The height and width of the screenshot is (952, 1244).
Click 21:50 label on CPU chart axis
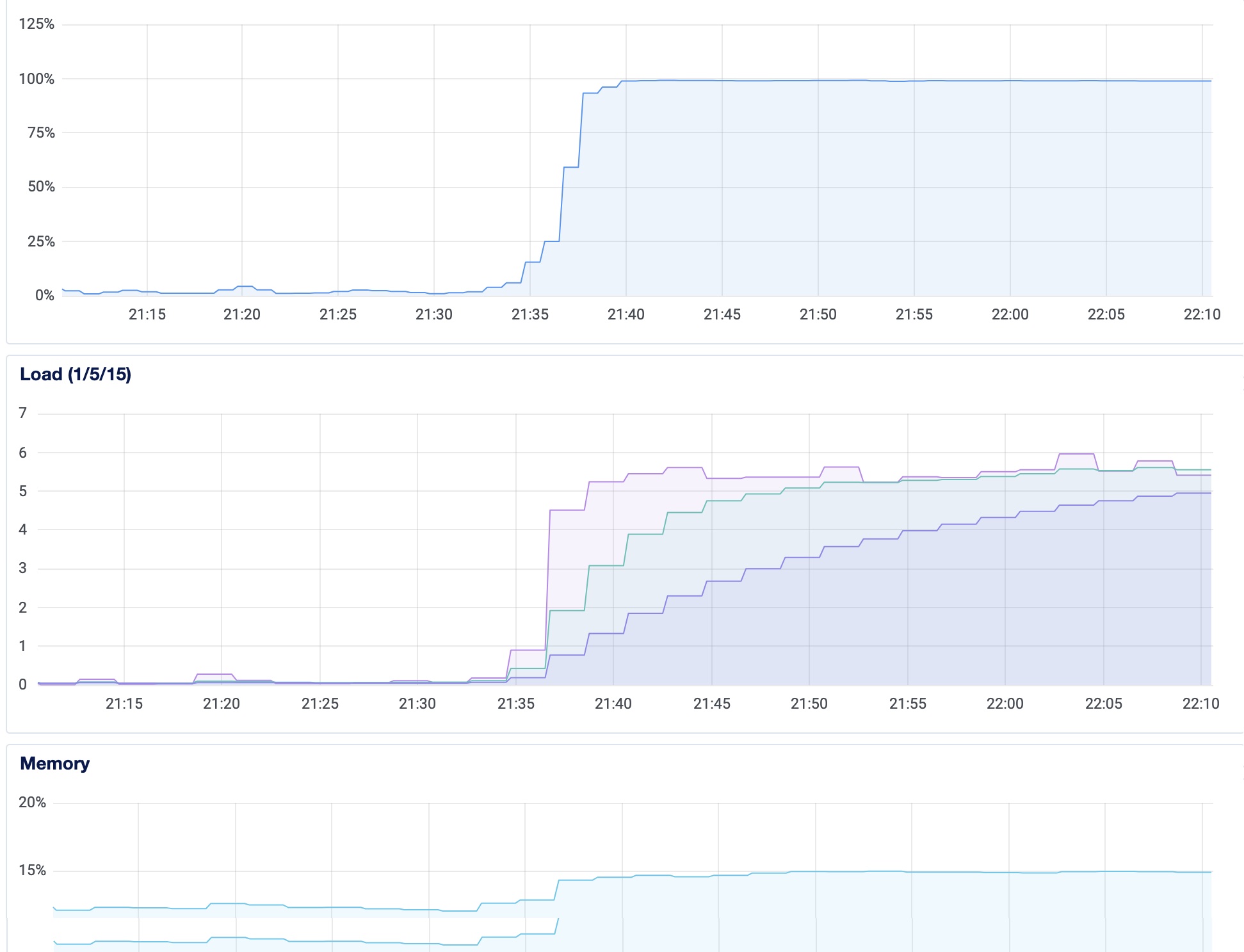click(x=818, y=314)
